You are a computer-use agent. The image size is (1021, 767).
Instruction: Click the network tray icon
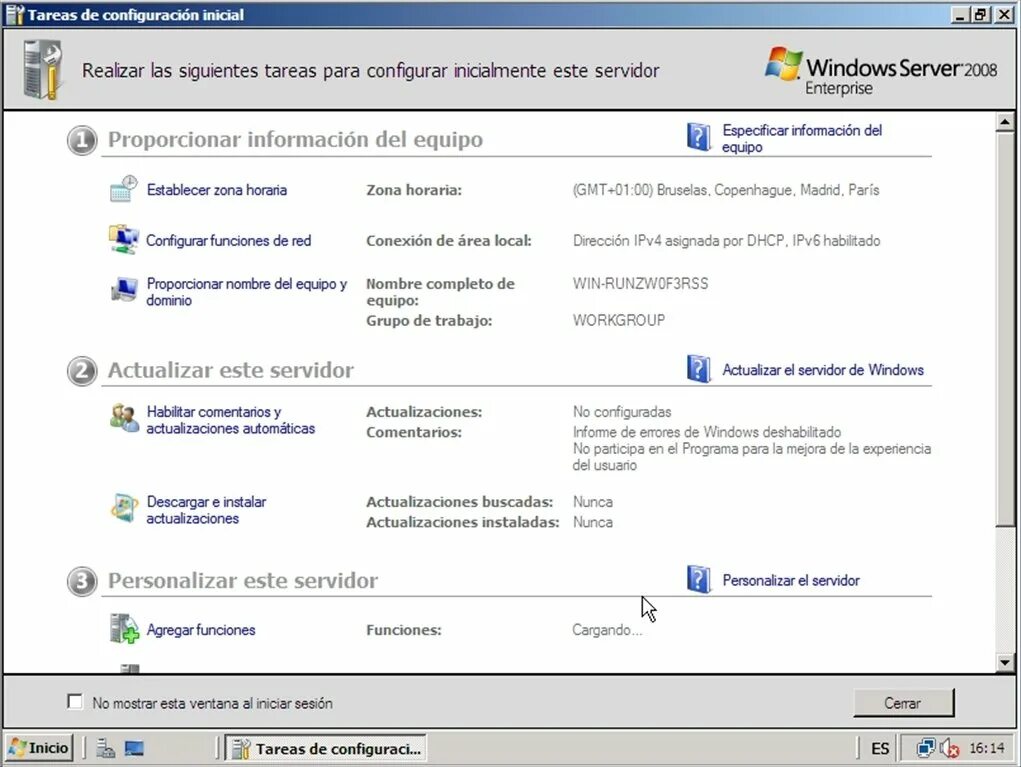(925, 748)
